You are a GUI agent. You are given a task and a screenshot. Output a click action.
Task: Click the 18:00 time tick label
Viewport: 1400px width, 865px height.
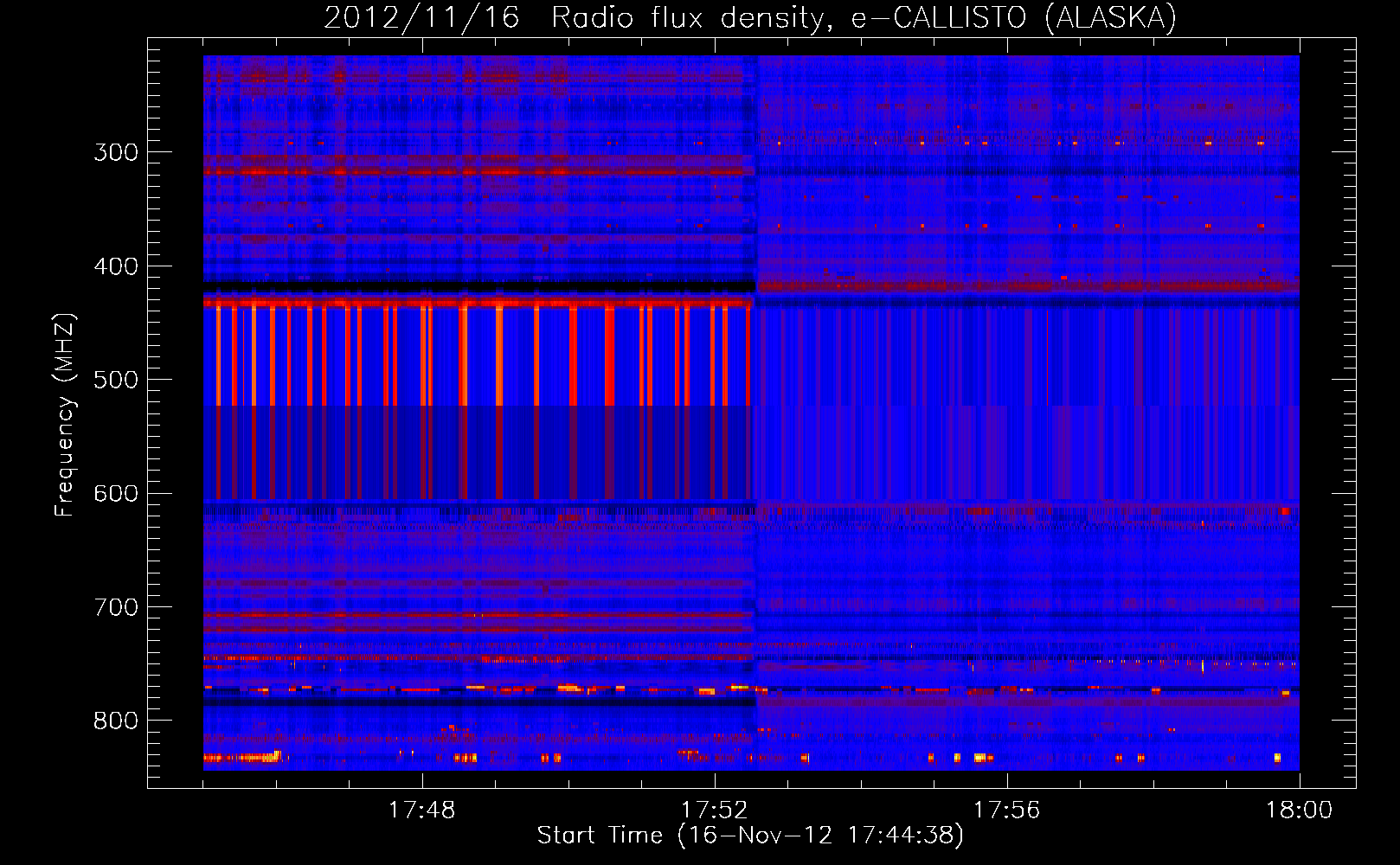point(1300,811)
